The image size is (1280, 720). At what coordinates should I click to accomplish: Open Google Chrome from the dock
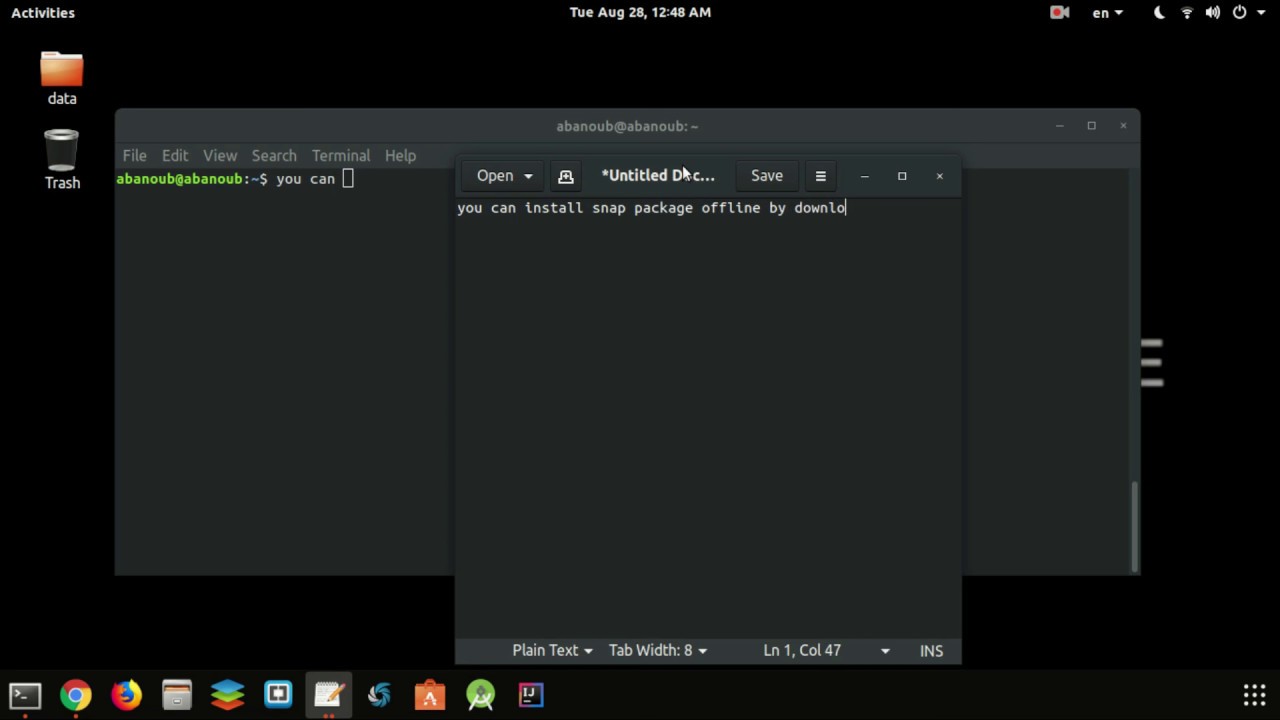pos(76,695)
